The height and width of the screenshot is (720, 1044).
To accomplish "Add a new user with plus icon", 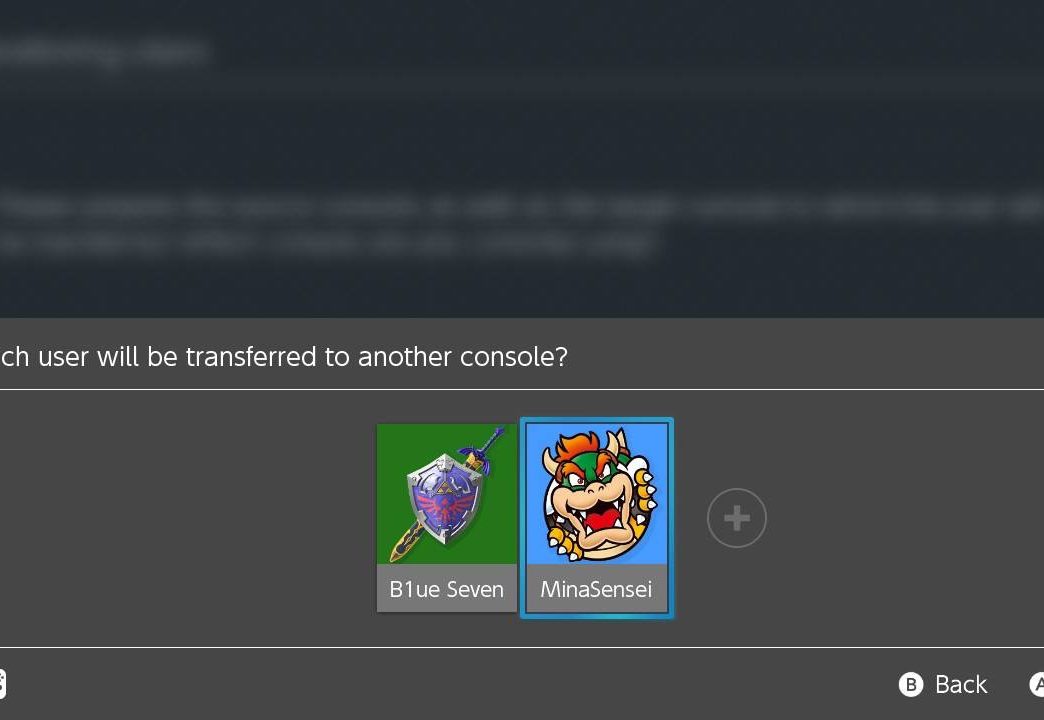I will tap(736, 518).
